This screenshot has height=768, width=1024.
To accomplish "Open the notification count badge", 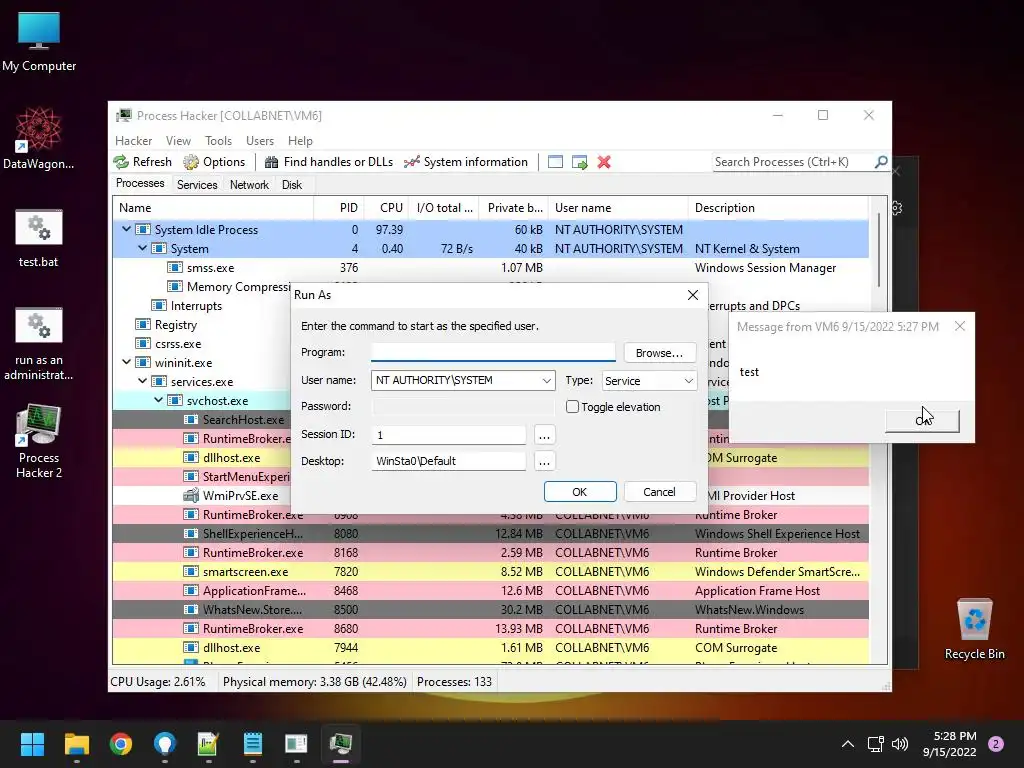I will pyautogui.click(x=996, y=744).
